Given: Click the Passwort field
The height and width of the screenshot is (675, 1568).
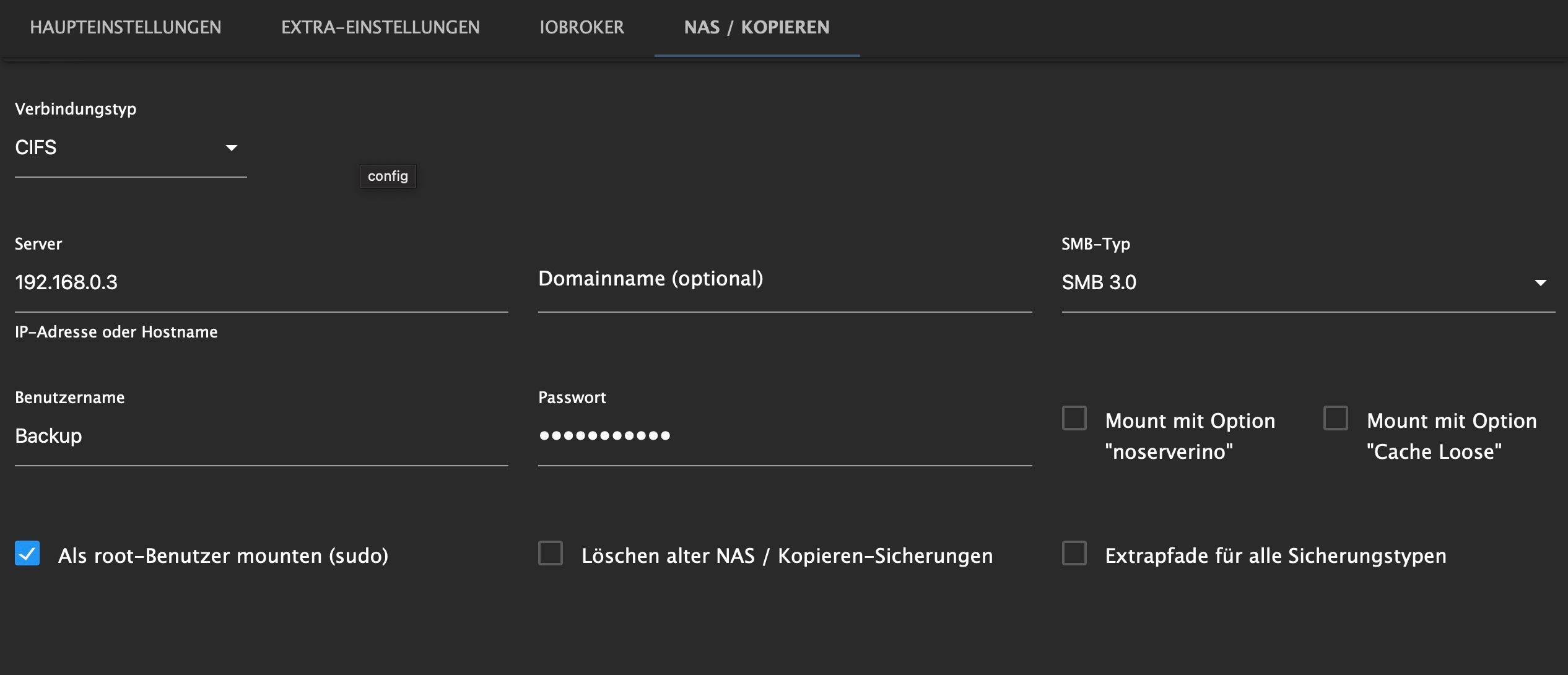Looking at the screenshot, I should (x=784, y=436).
